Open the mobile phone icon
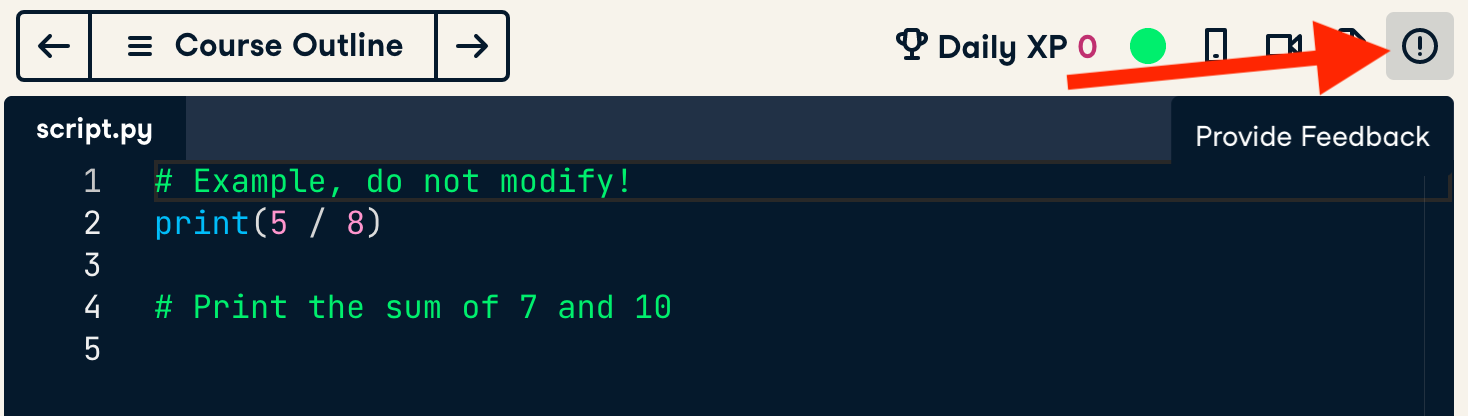The image size is (1468, 416). pyautogui.click(x=1215, y=46)
